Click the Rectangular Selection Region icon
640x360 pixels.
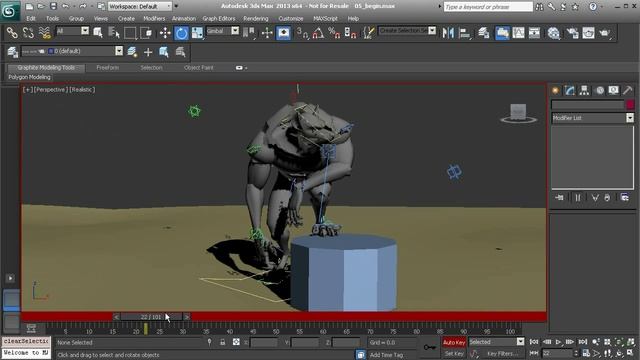[x=130, y=33]
